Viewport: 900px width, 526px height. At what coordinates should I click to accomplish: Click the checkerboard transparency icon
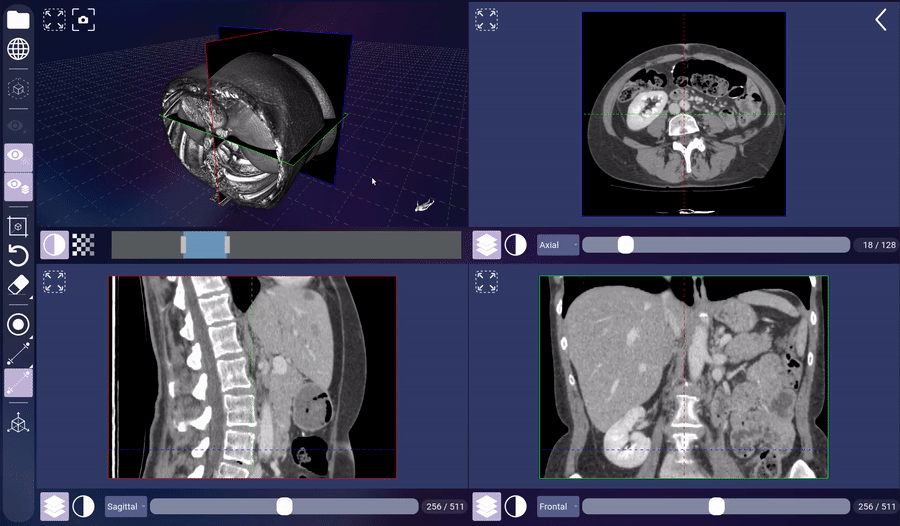(x=83, y=245)
